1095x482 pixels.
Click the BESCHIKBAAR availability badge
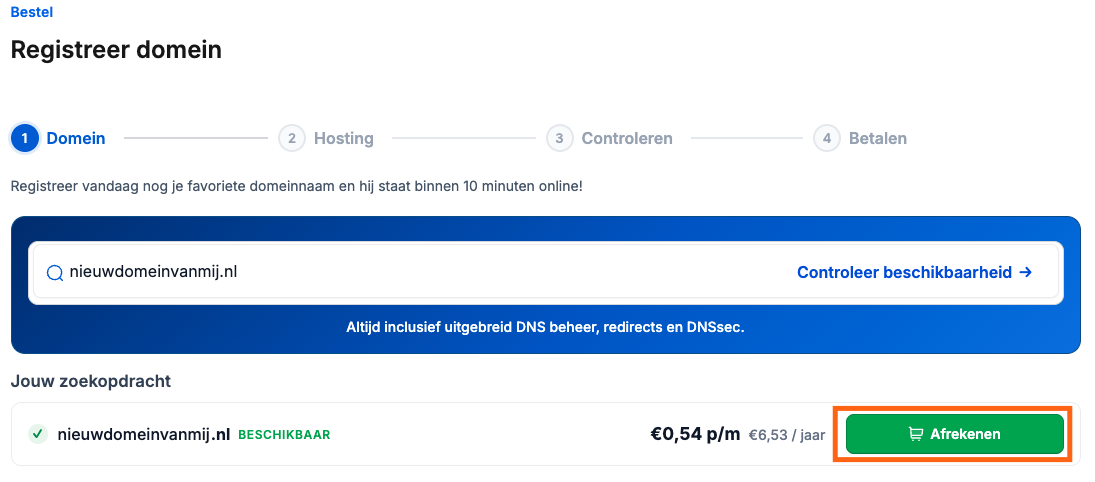[x=284, y=435]
